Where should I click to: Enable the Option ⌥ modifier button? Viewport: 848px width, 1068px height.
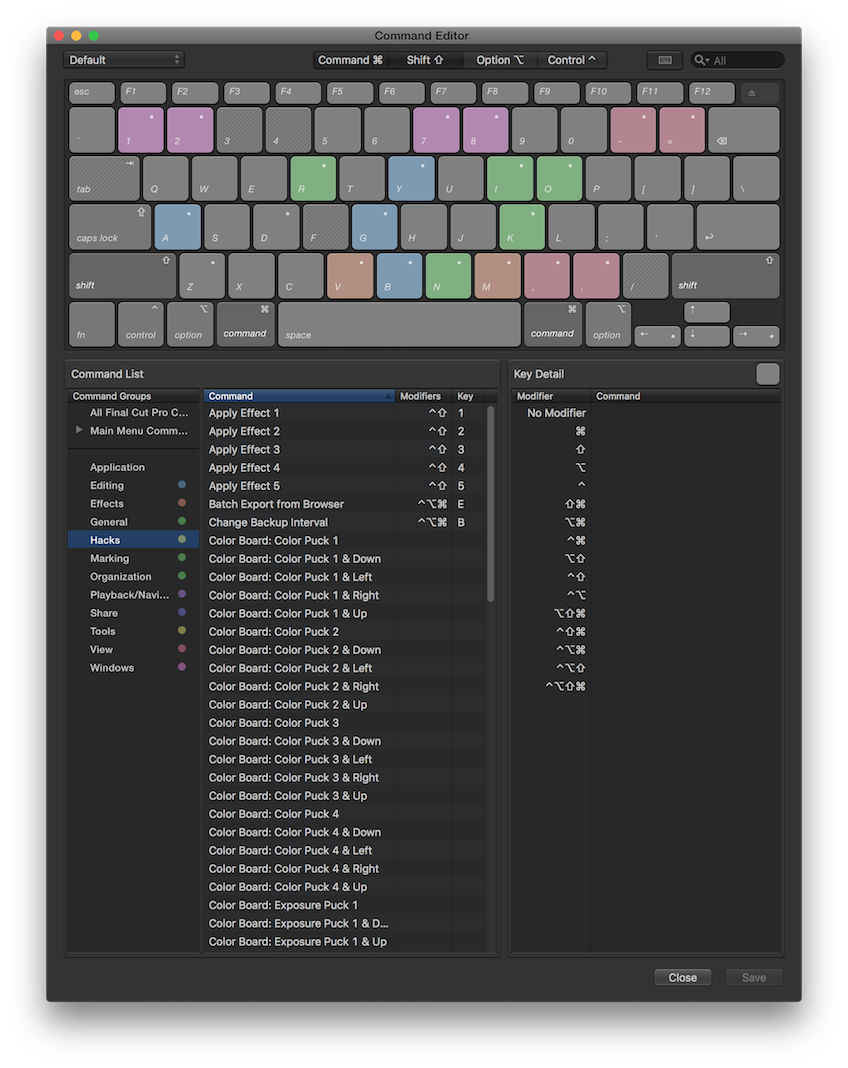click(x=500, y=60)
